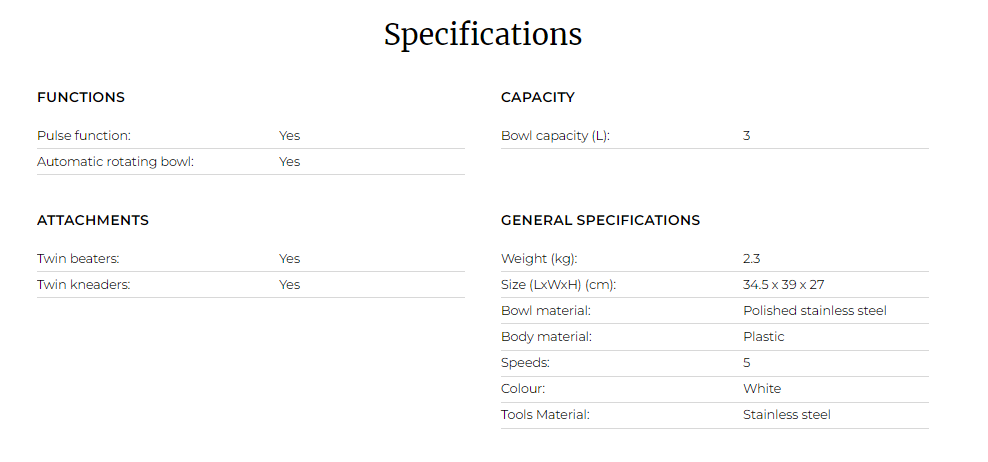Select the Automatic rotating bowl label
This screenshot has width=988, height=462.
[115, 161]
